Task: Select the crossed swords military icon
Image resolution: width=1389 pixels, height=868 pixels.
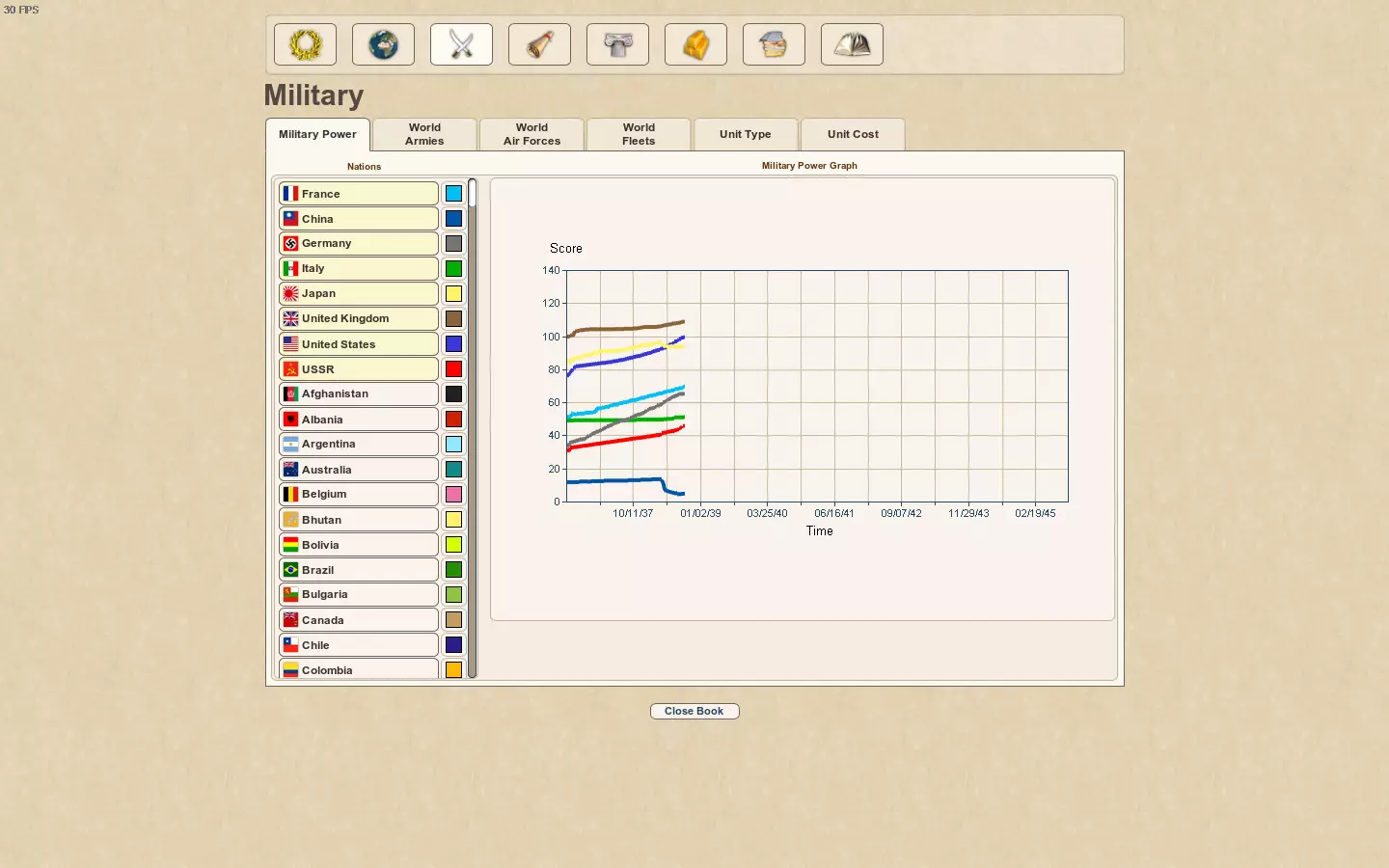Action: (461, 44)
